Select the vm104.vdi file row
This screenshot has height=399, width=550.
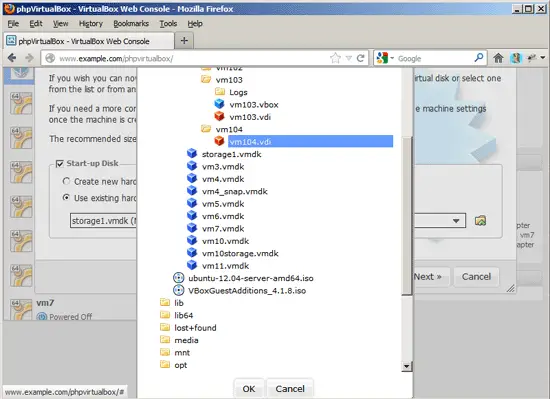tap(310, 141)
